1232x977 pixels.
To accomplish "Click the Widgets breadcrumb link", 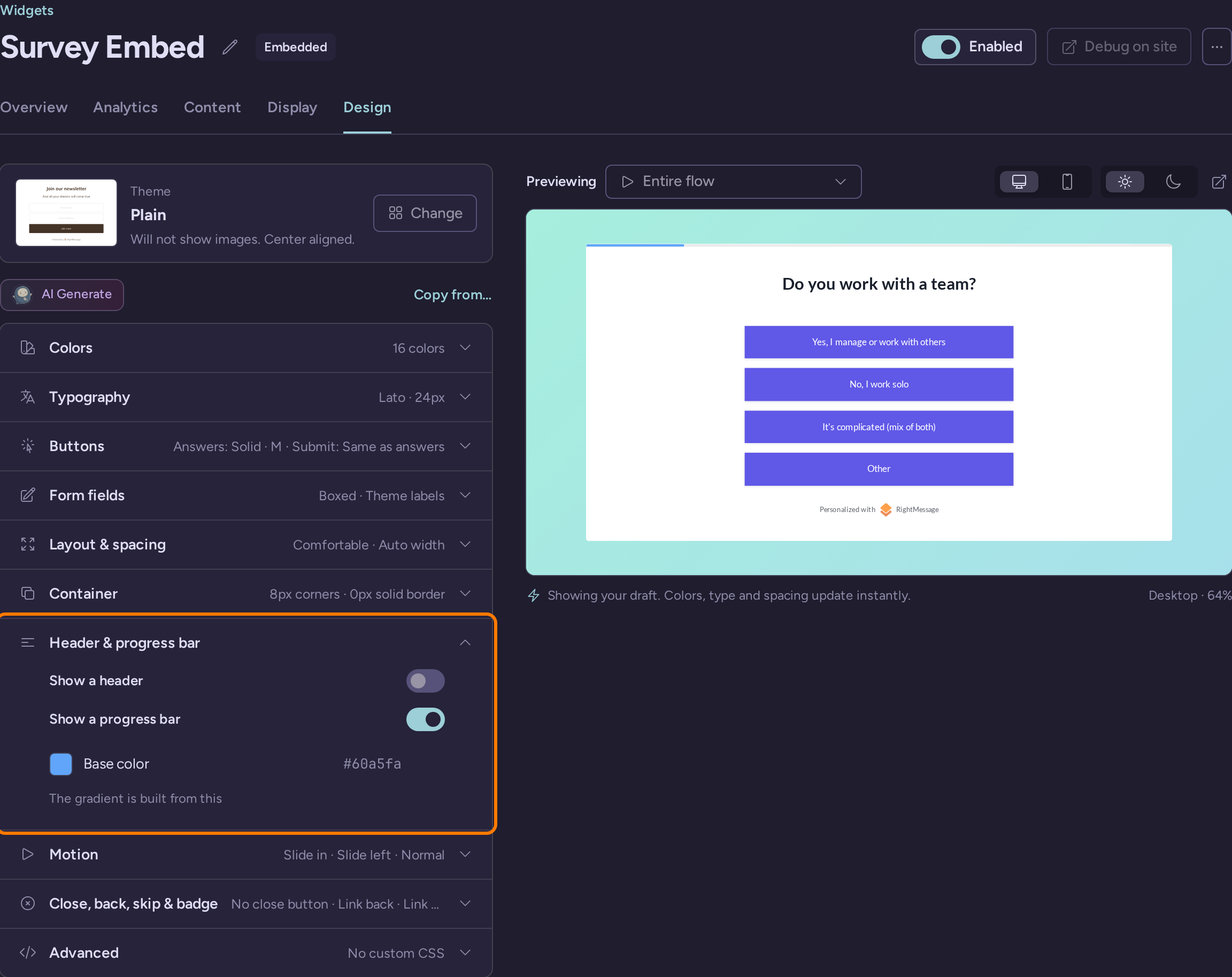I will point(27,10).
